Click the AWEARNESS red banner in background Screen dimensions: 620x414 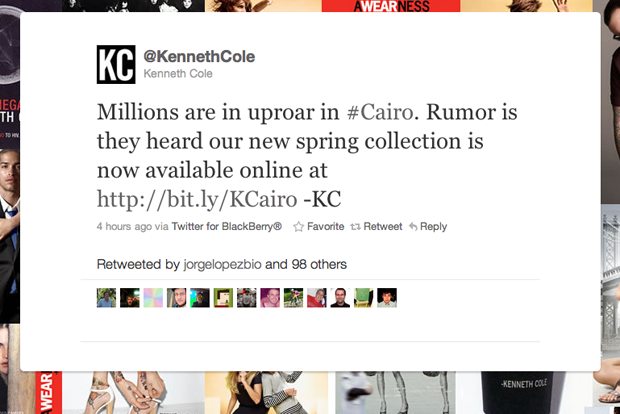(x=391, y=6)
